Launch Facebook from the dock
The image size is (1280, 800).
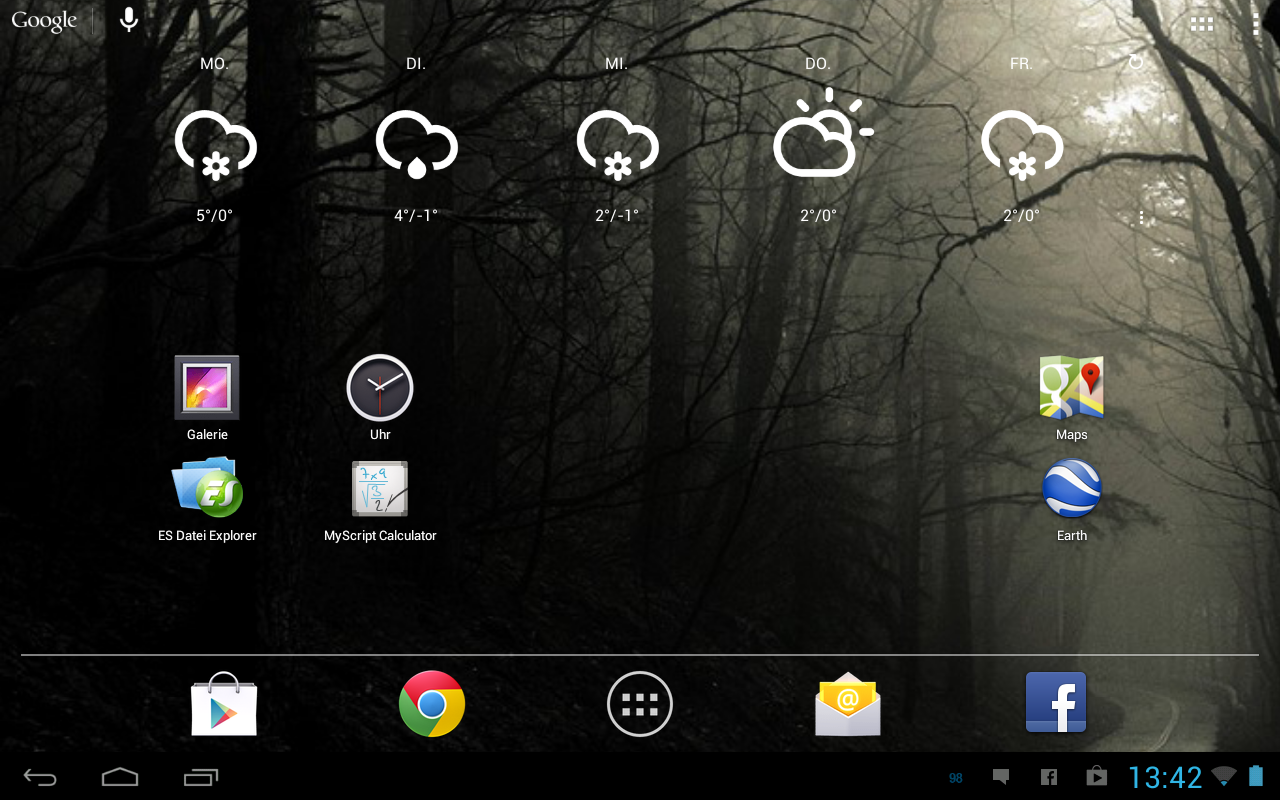tap(1056, 704)
